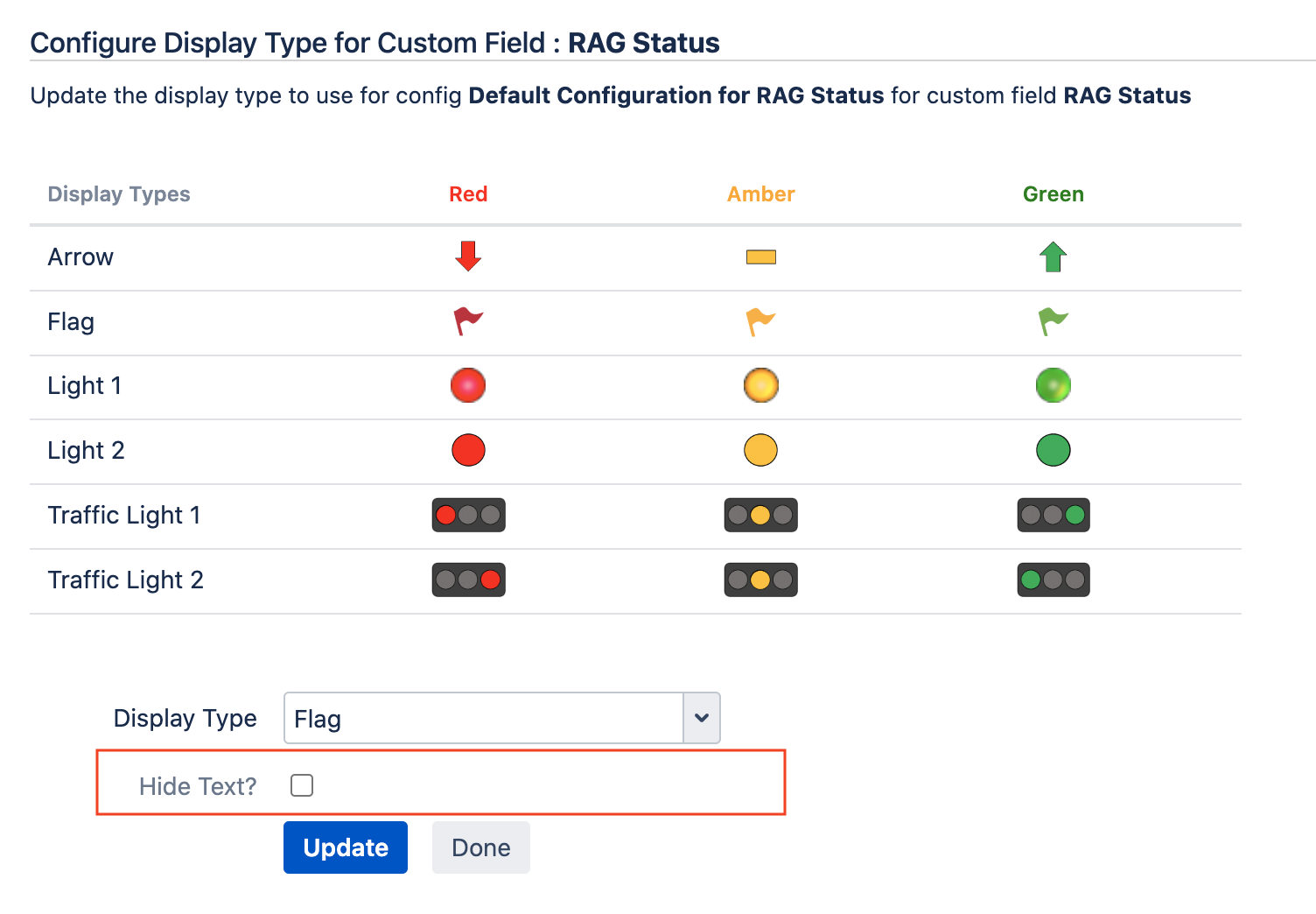Click the Traffic Light 2 row label

pos(125,580)
